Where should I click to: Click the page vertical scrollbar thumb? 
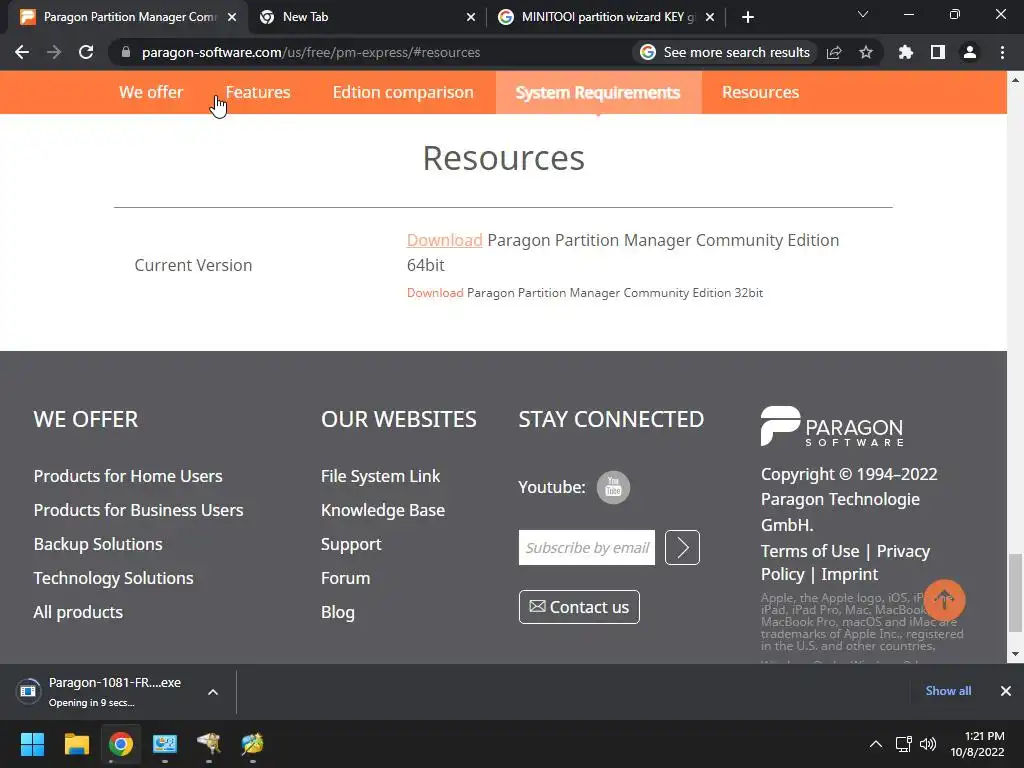(x=1015, y=593)
